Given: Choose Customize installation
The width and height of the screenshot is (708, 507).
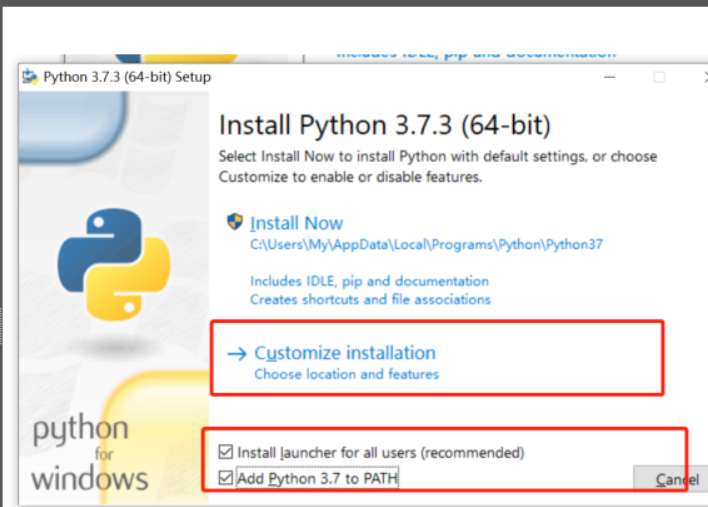Looking at the screenshot, I should [x=345, y=353].
